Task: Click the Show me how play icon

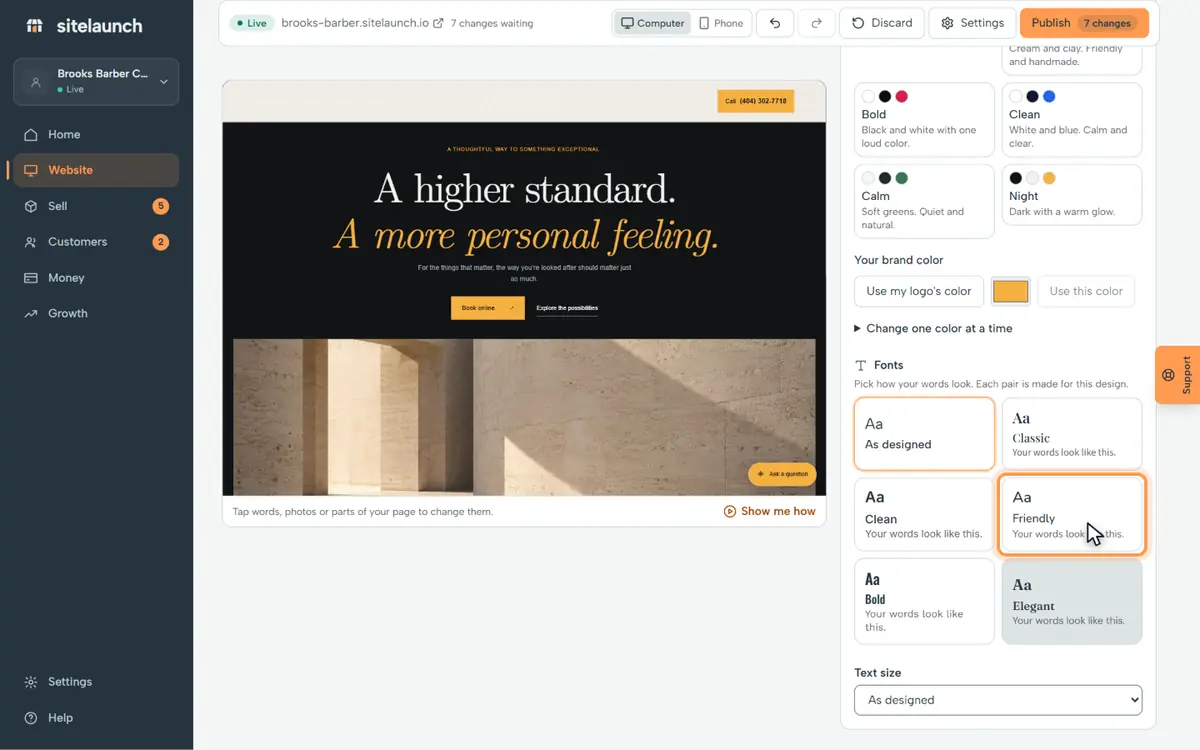Action: [730, 511]
